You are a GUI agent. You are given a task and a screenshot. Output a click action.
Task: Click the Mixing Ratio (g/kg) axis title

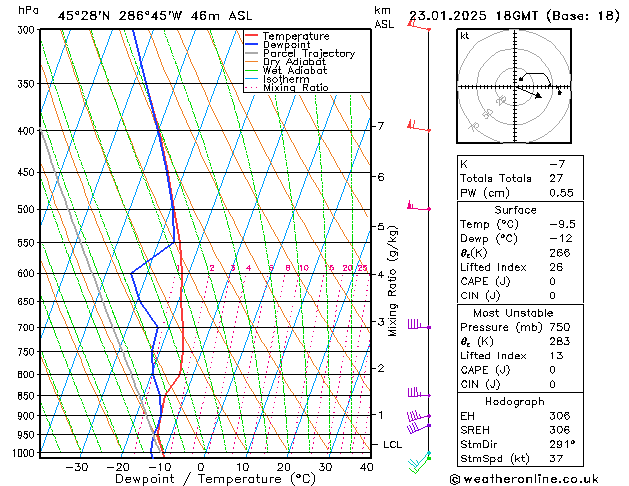point(392,281)
